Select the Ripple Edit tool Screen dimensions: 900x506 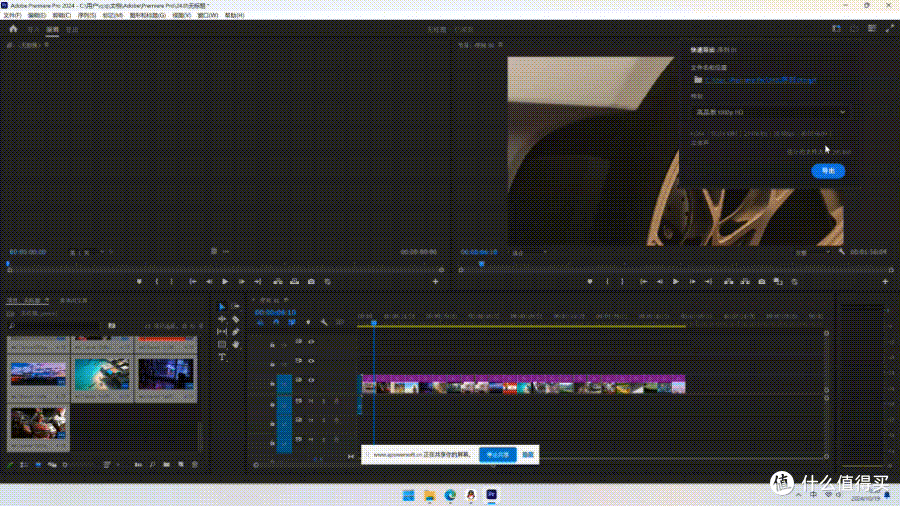coord(222,320)
